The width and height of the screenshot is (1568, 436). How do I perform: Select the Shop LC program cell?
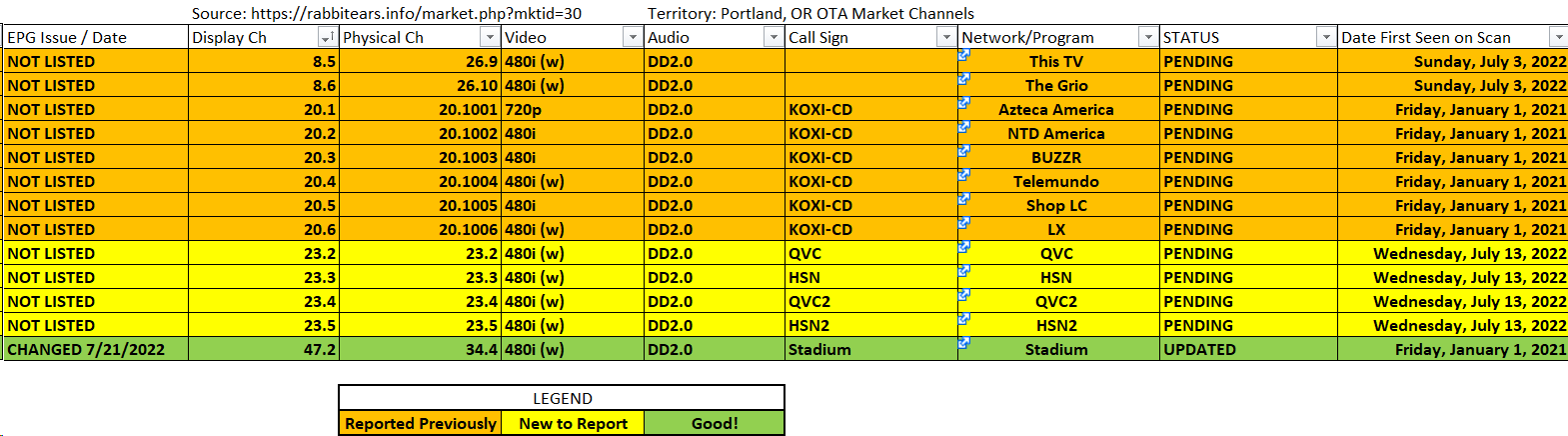pyautogui.click(x=1058, y=205)
